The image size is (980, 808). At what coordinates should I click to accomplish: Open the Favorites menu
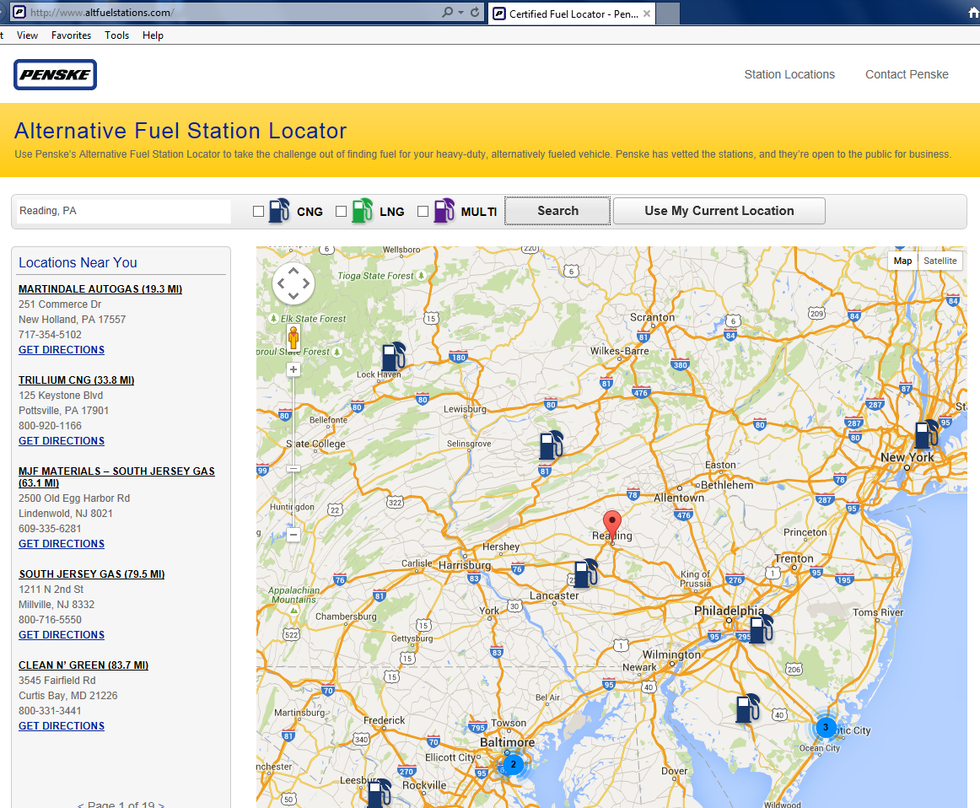71,35
